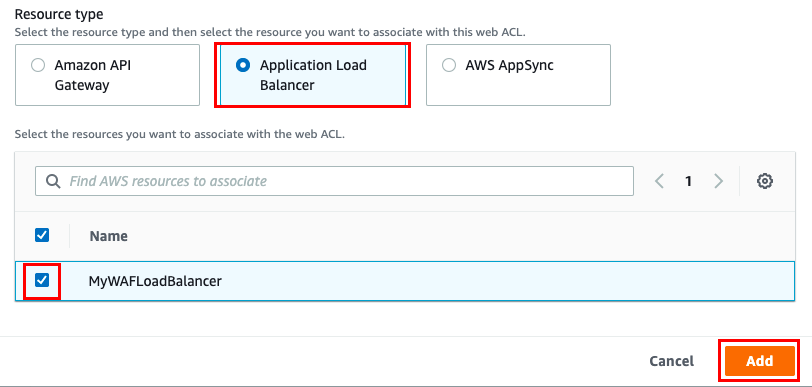Click the Resource type heading
The image size is (812, 387).
pyautogui.click(x=59, y=14)
